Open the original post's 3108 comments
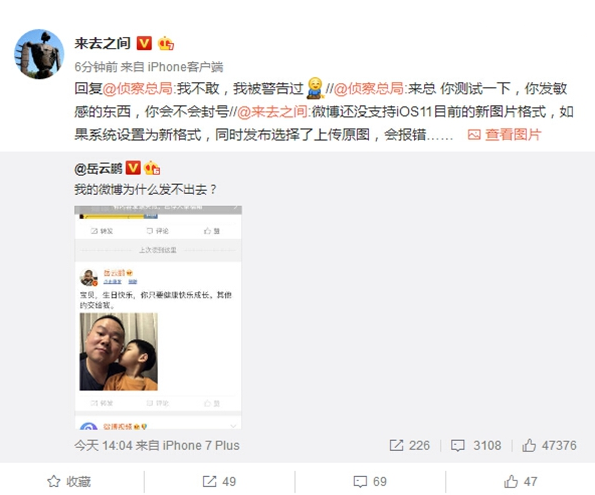This screenshot has height=495, width=595. click(476, 445)
